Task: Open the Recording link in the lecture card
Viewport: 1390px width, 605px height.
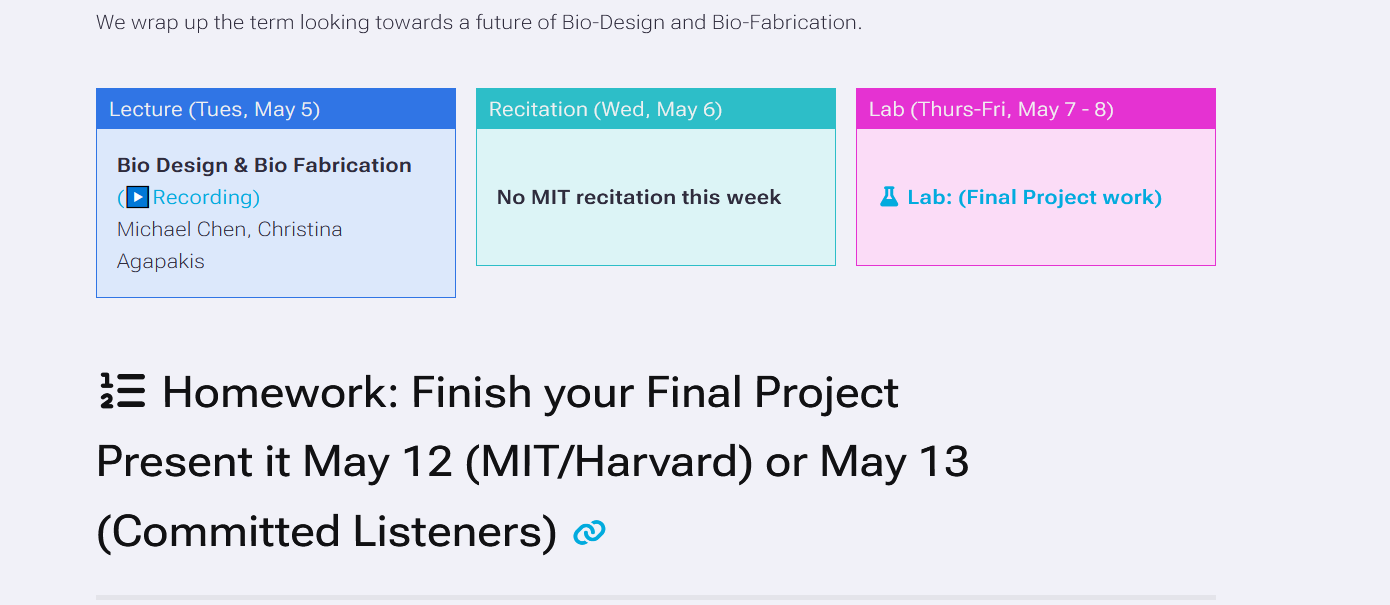Action: coord(206,197)
